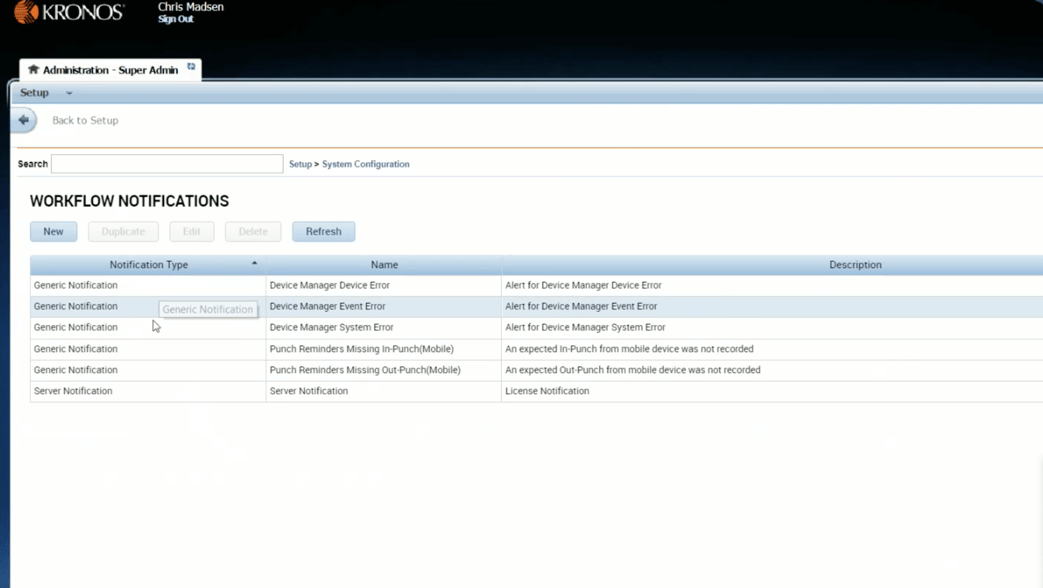Screen dimensions: 1043x588
Task: Click the Refresh button
Action: point(323,231)
